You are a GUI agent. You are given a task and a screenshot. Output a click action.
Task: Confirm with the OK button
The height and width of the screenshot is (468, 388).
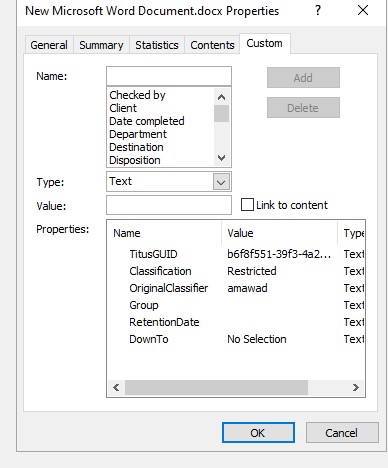(258, 433)
